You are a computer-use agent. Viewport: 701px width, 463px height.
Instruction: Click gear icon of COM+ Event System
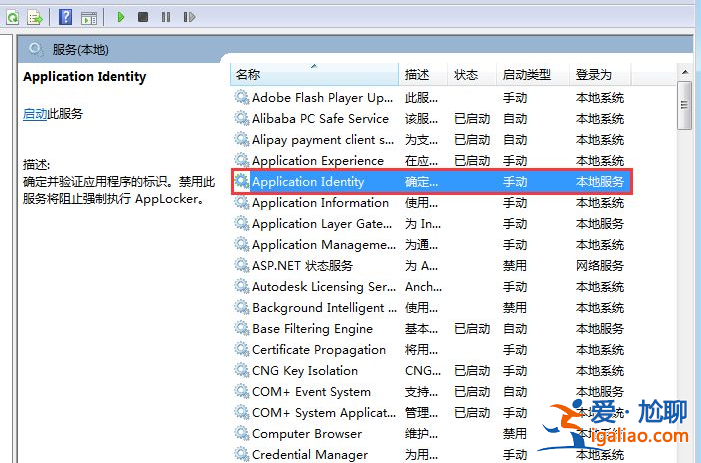241,391
